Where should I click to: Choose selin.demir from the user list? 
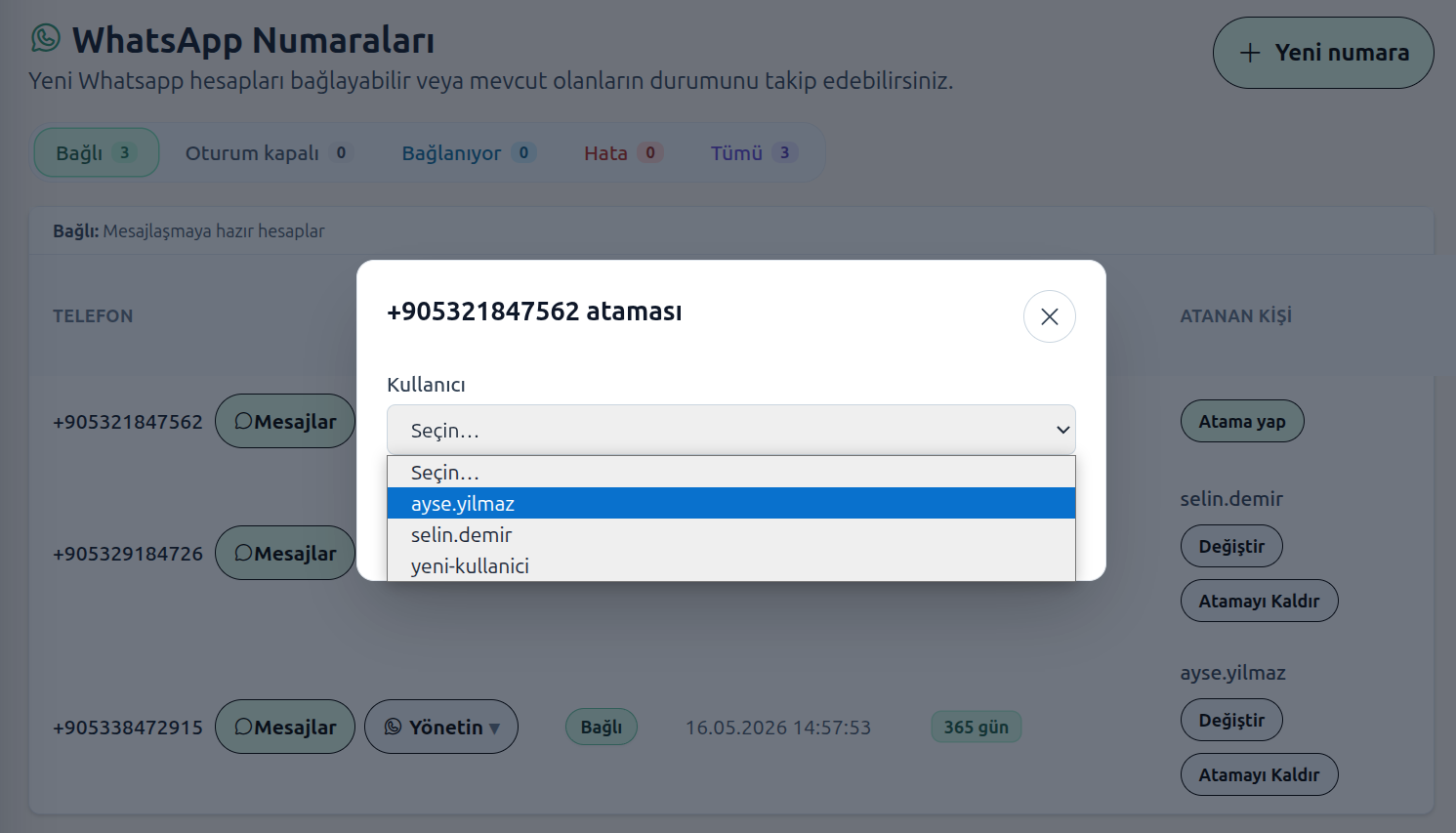coord(730,534)
